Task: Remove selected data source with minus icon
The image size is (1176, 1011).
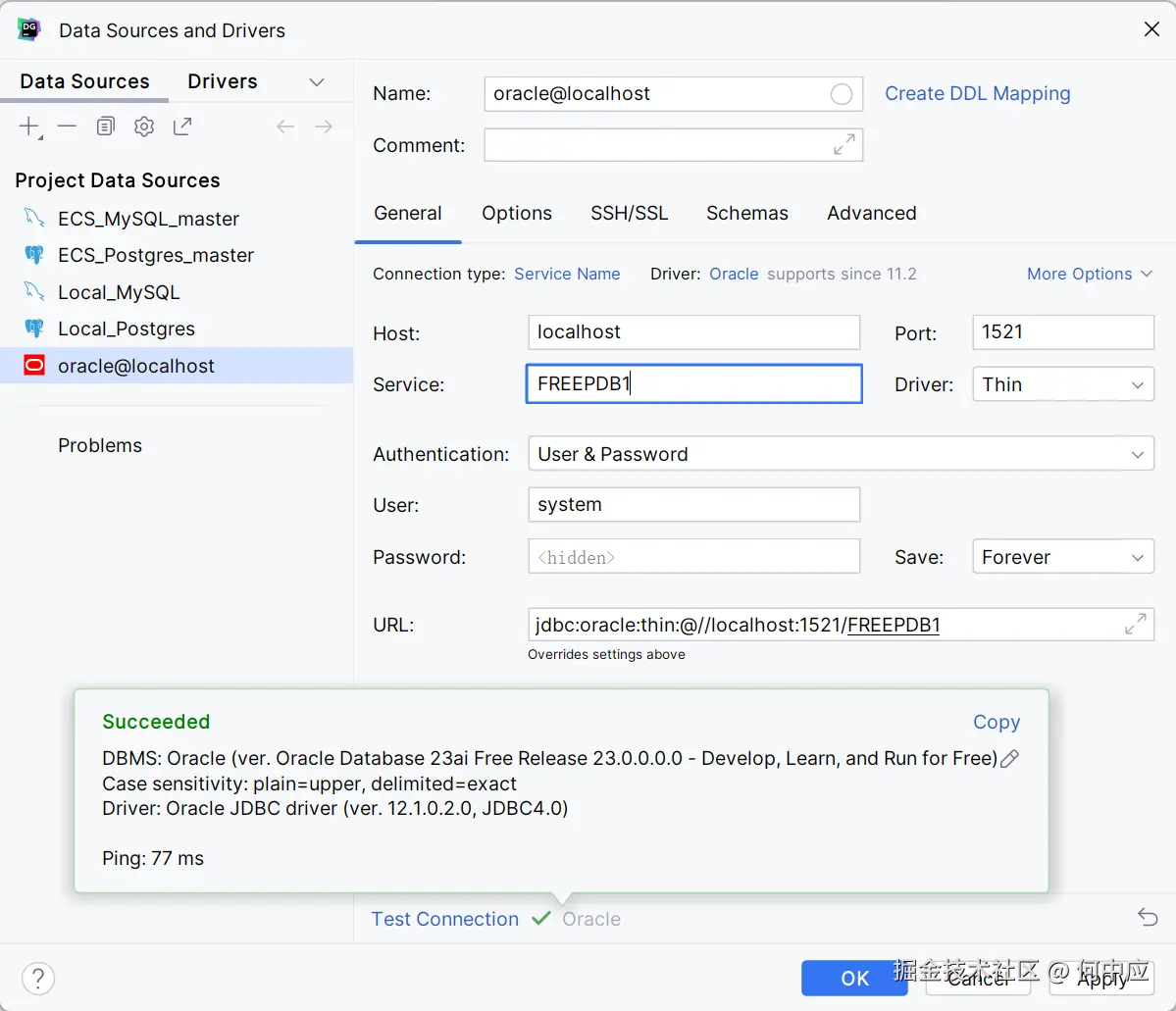Action: coord(67,126)
